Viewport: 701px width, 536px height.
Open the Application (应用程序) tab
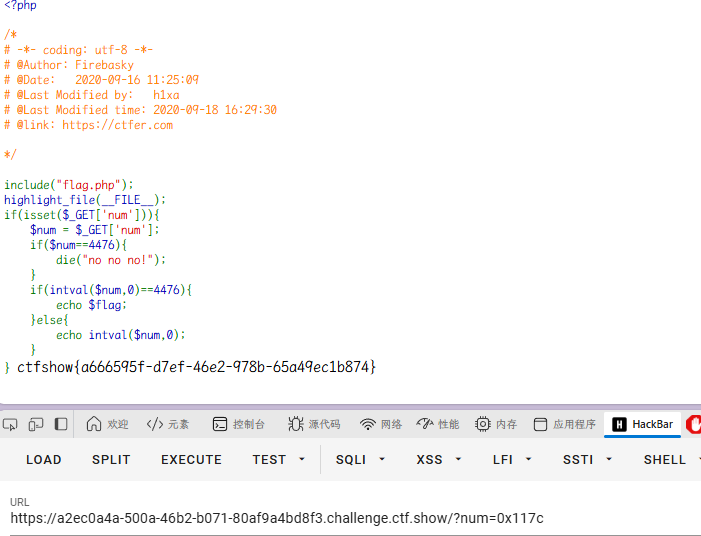coord(565,424)
